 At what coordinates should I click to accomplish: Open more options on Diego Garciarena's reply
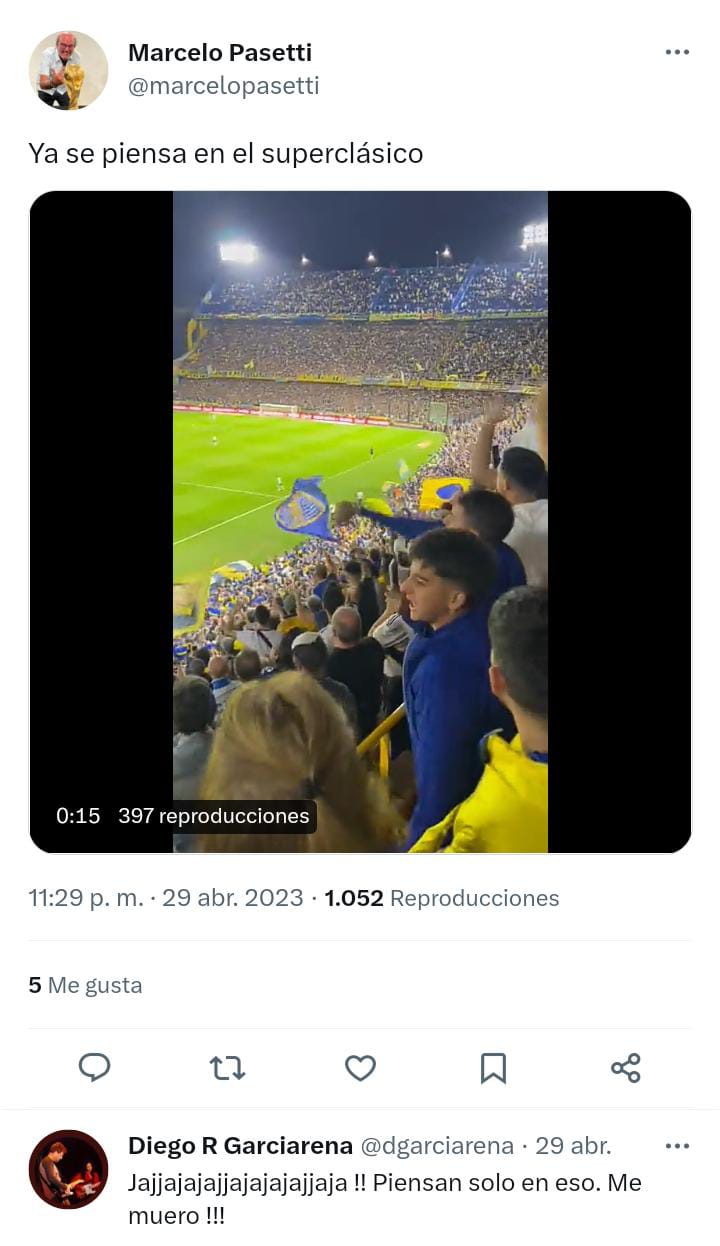coord(677,1146)
